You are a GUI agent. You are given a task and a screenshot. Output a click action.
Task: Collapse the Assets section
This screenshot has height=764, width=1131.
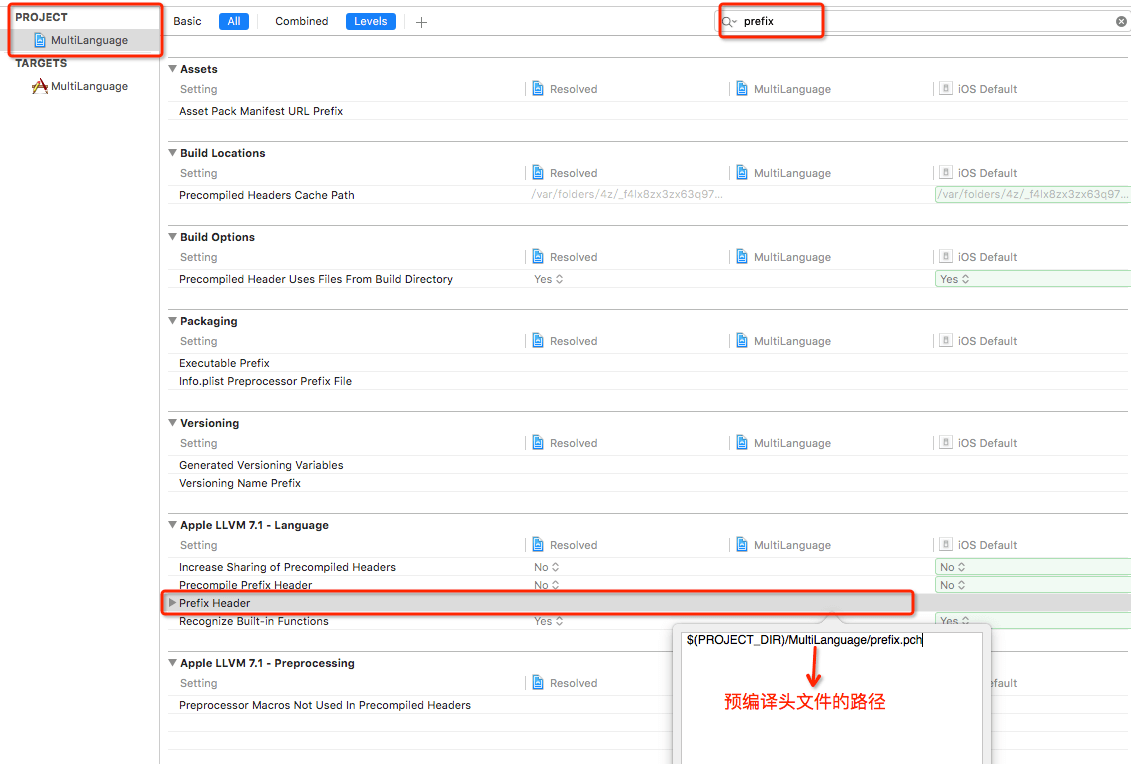point(172,69)
